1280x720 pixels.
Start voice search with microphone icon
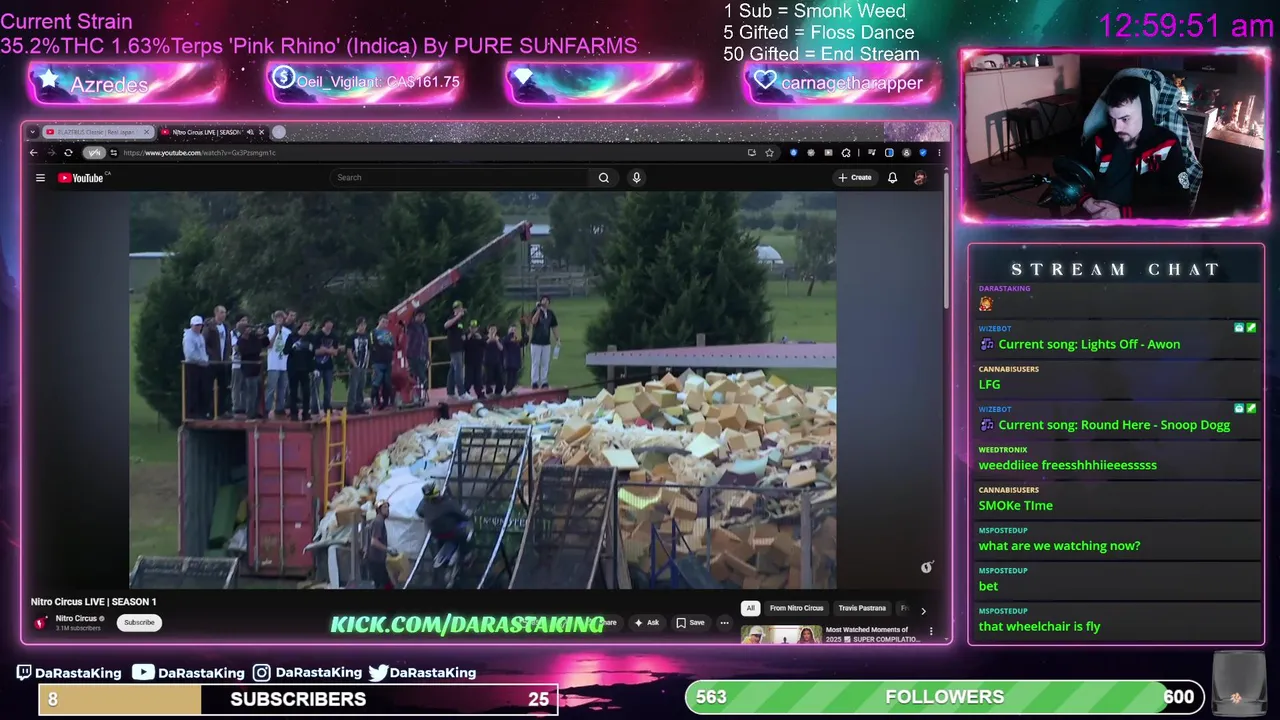(636, 178)
